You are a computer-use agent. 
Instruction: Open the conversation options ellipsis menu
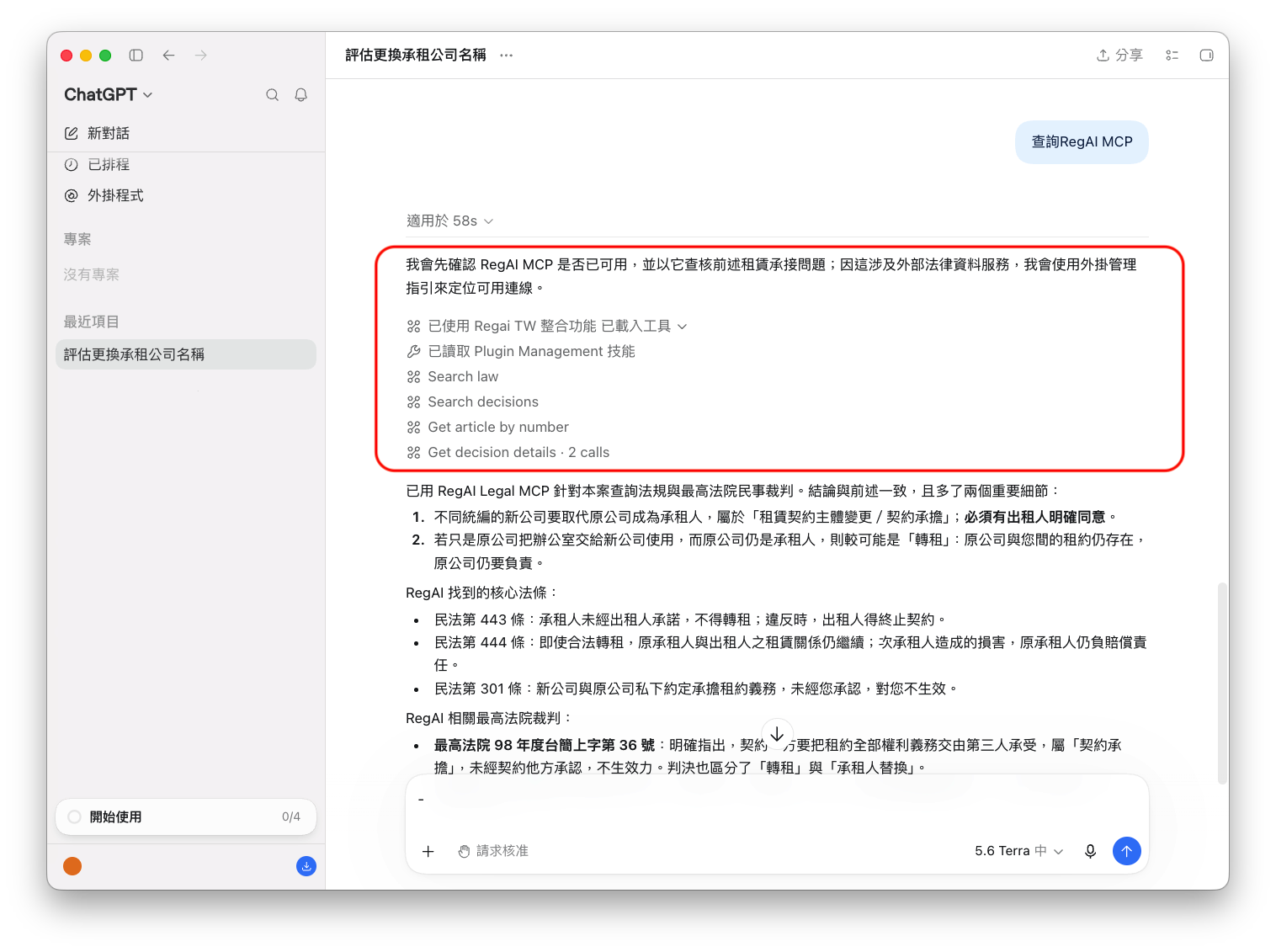(x=506, y=56)
